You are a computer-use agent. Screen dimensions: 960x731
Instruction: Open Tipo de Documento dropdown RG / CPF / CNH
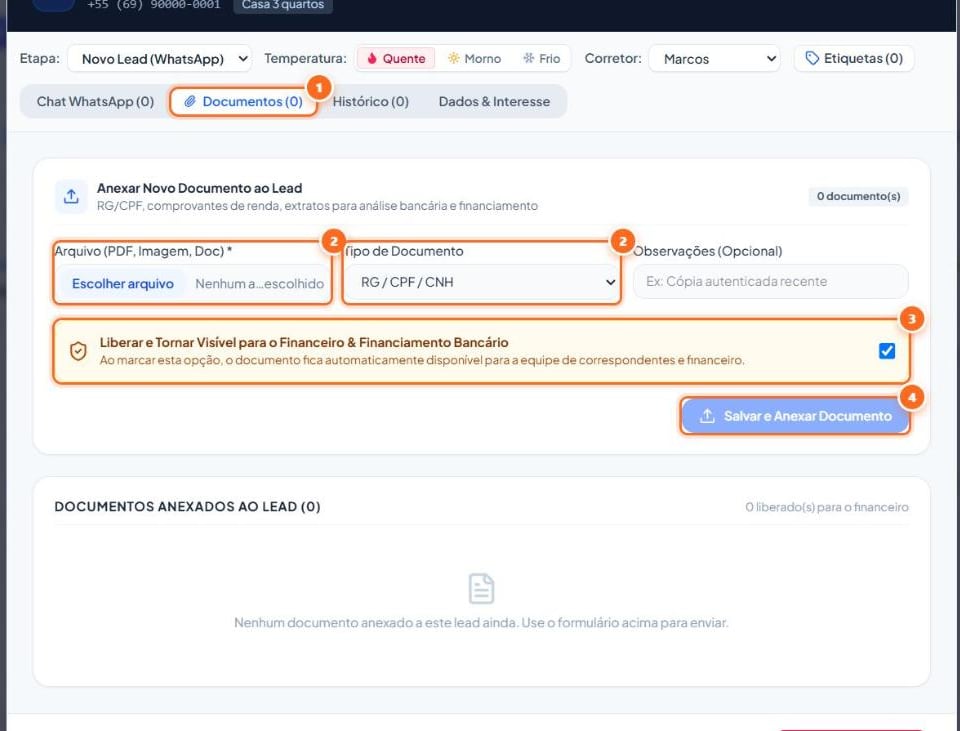pyautogui.click(x=481, y=282)
